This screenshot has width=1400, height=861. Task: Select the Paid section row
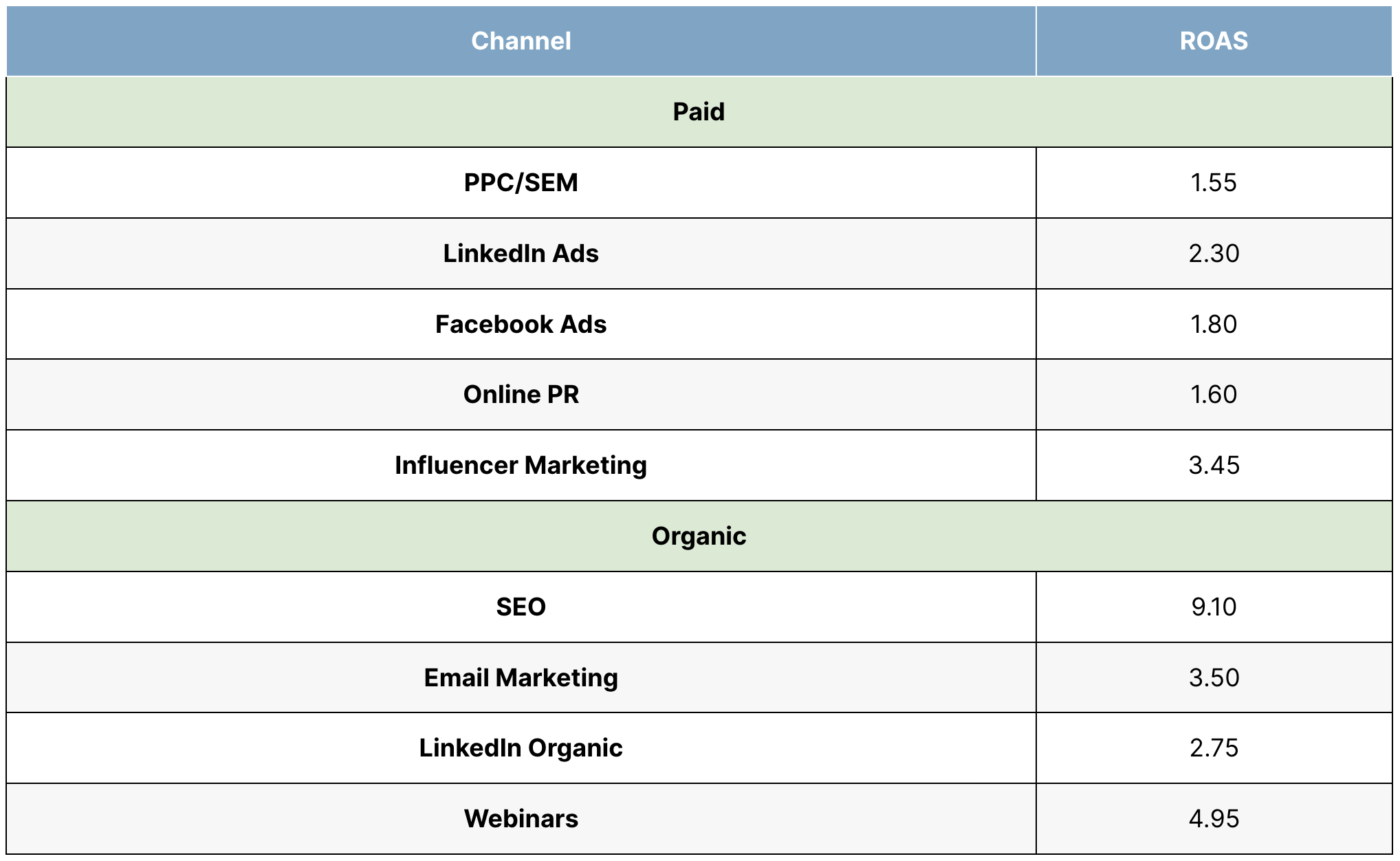pyautogui.click(x=699, y=112)
